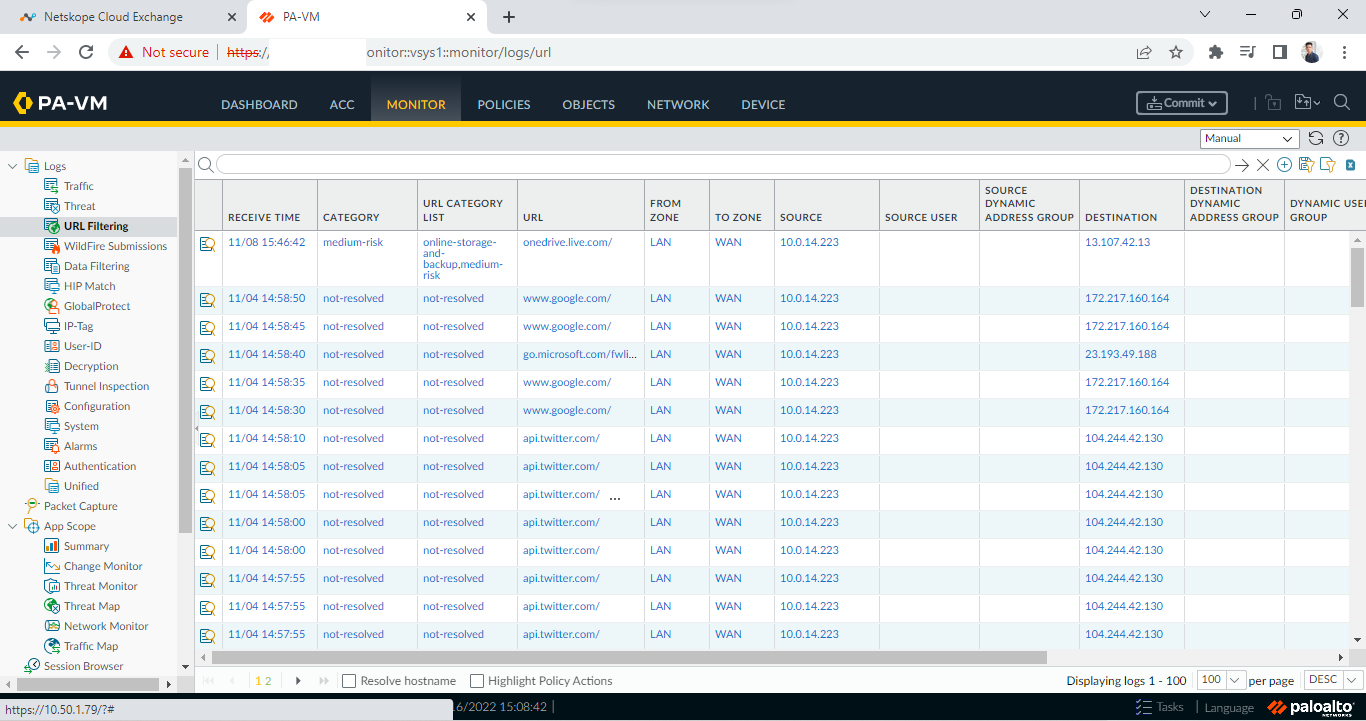Switch to the POLICIES tab
1366x721 pixels.
(504, 105)
